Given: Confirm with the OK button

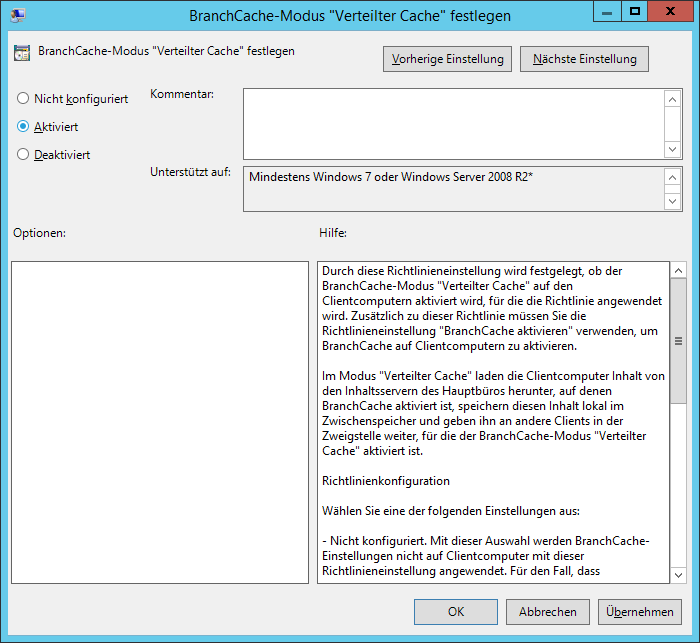Looking at the screenshot, I should point(456,612).
